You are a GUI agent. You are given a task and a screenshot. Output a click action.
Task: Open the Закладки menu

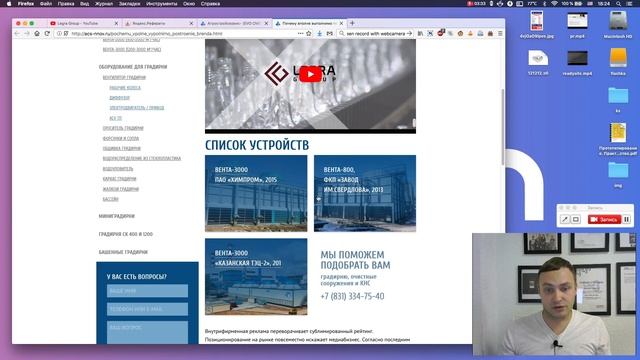pos(129,4)
